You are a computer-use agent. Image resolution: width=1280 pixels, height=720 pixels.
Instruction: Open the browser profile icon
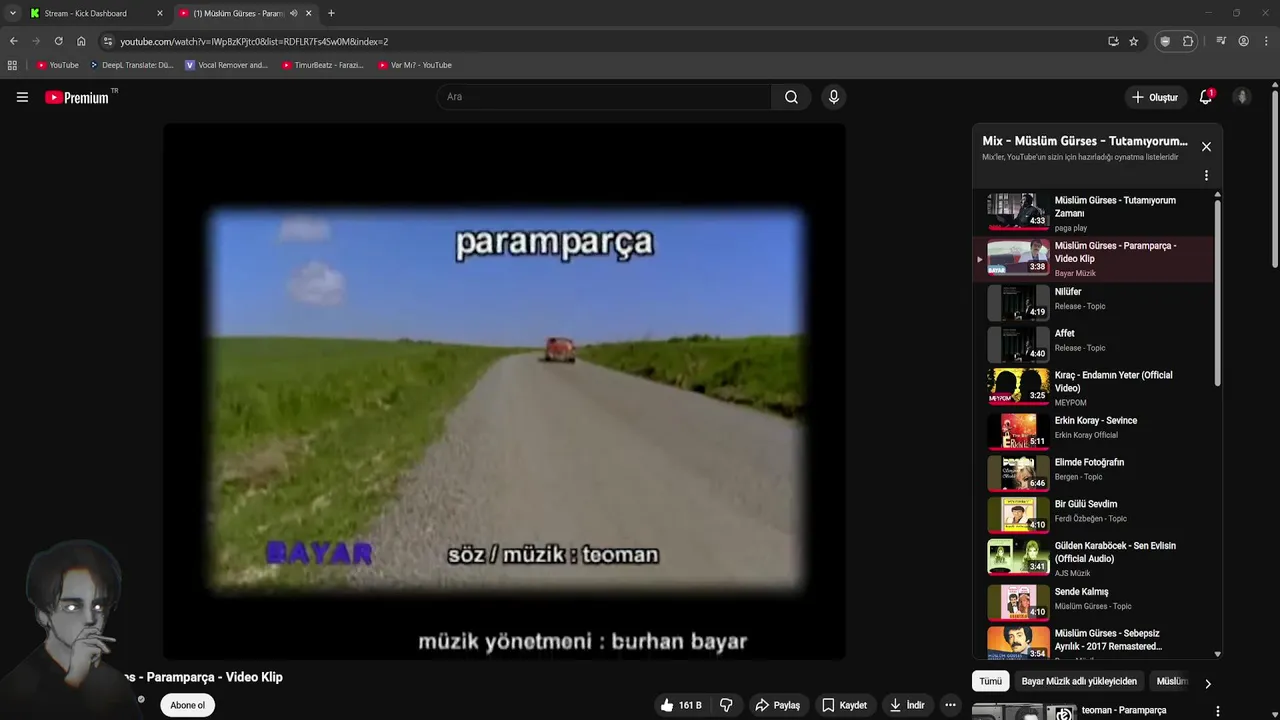1243,41
